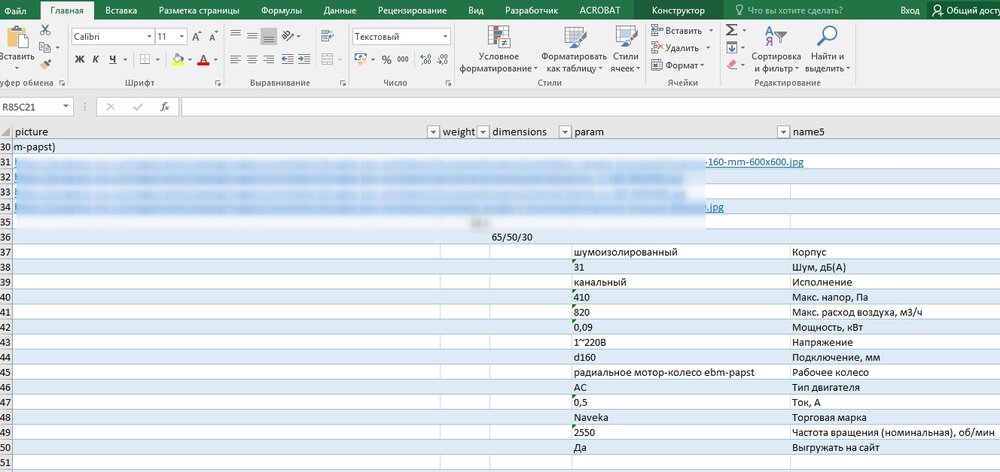This screenshot has height=472, width=1000.
Task: Align cell text left
Action: pyautogui.click(x=235, y=59)
